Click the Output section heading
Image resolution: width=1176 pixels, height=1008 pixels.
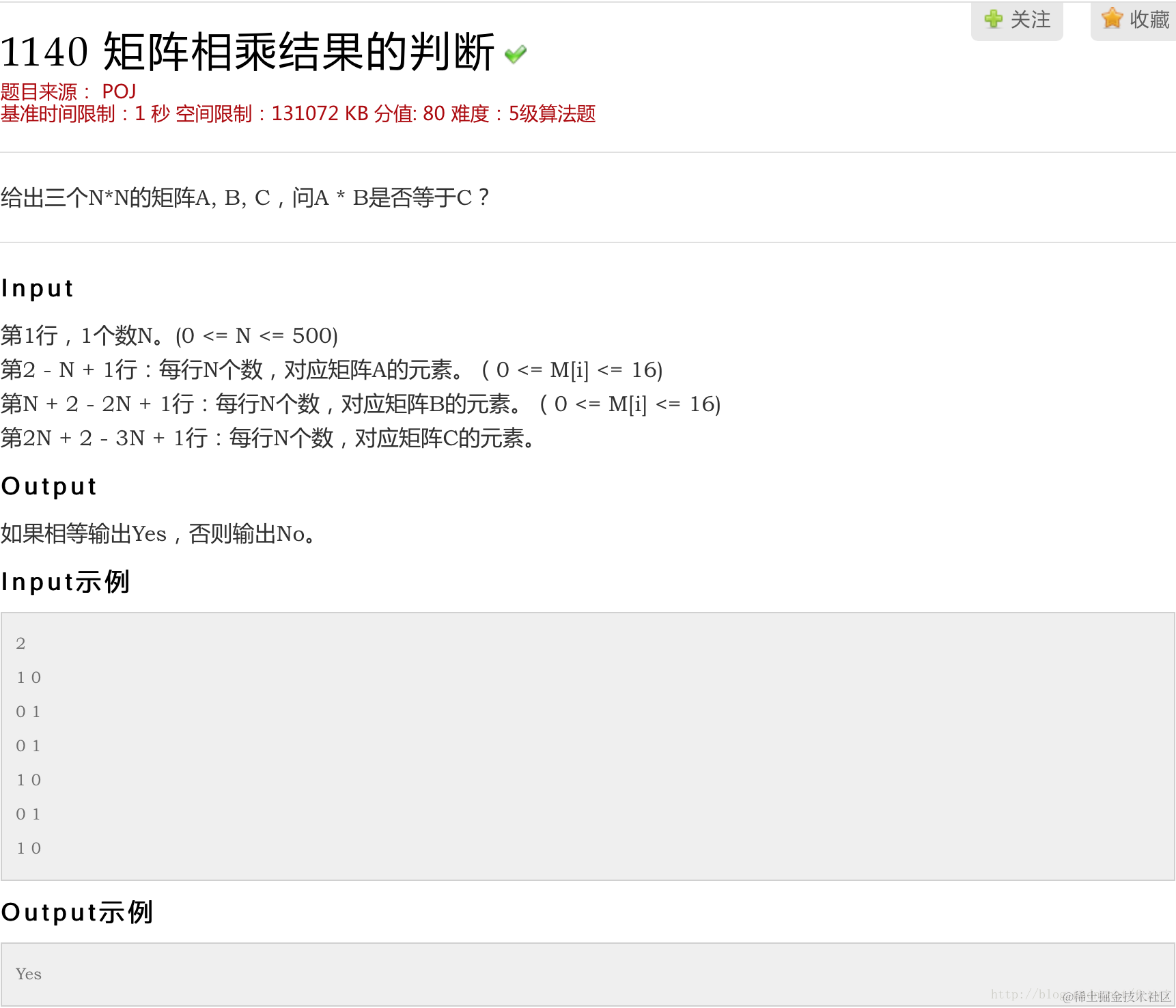[x=48, y=486]
